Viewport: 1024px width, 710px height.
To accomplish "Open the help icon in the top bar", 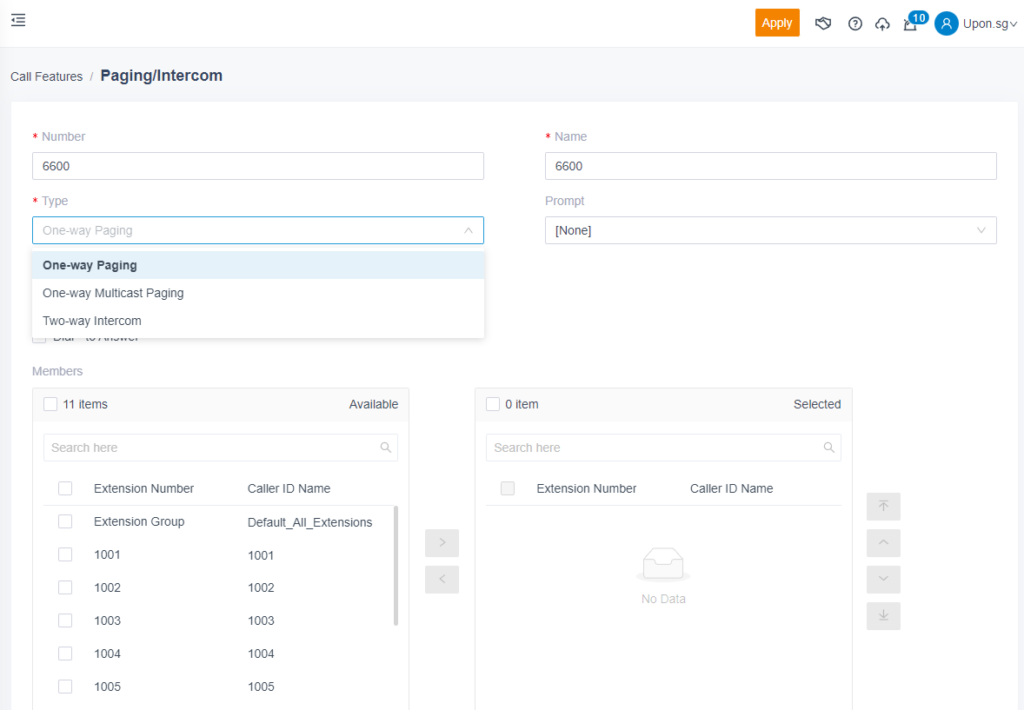I will [855, 23].
